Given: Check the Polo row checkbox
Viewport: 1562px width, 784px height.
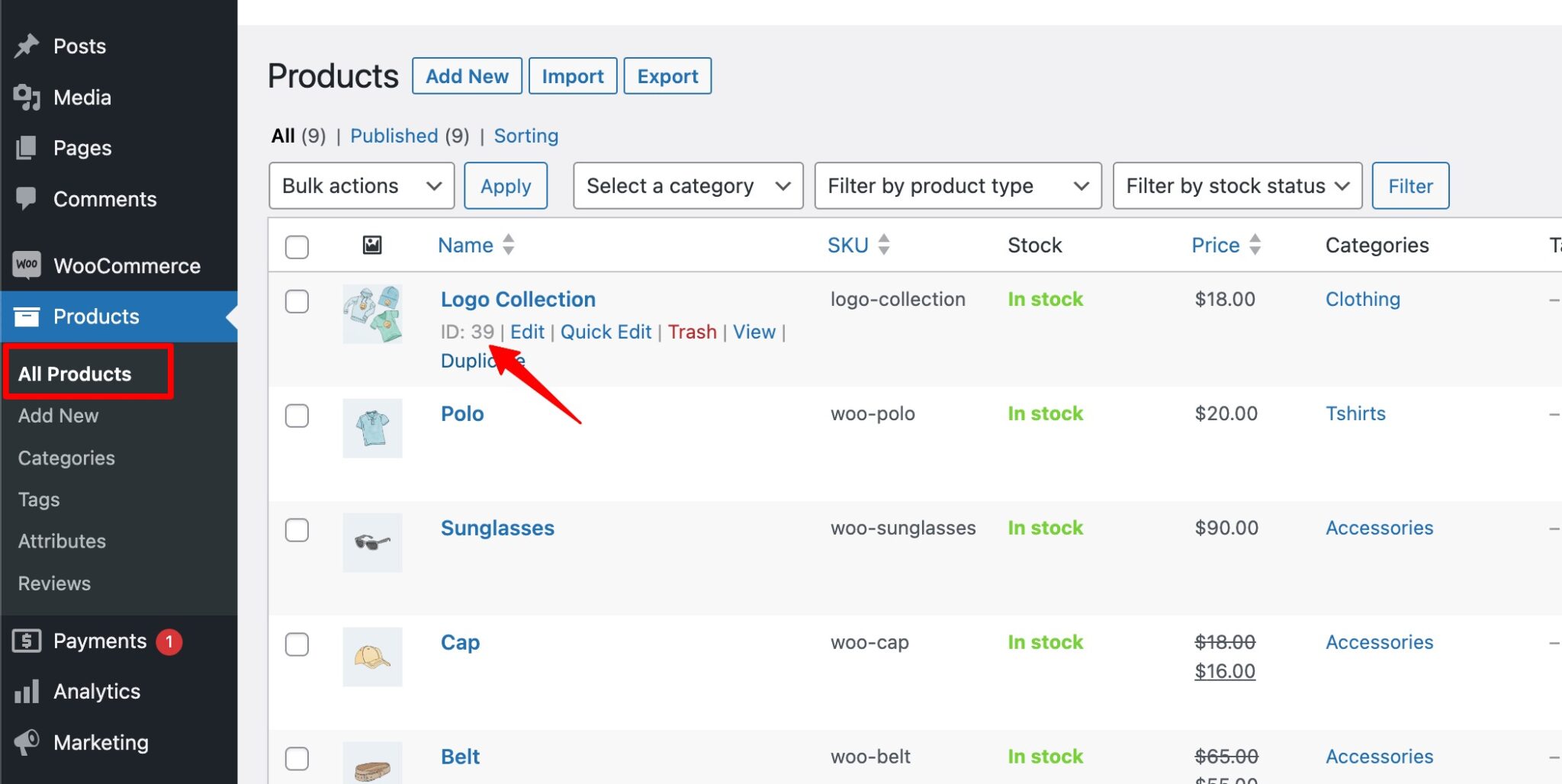Looking at the screenshot, I should click(297, 416).
